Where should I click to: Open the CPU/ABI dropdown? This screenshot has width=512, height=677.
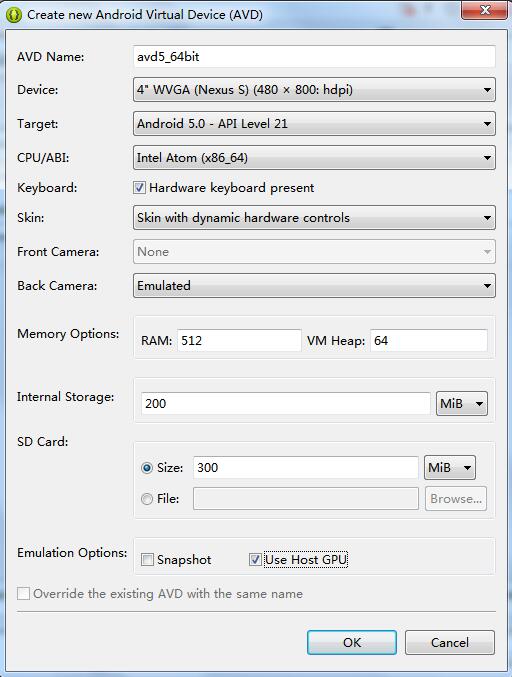(314, 158)
